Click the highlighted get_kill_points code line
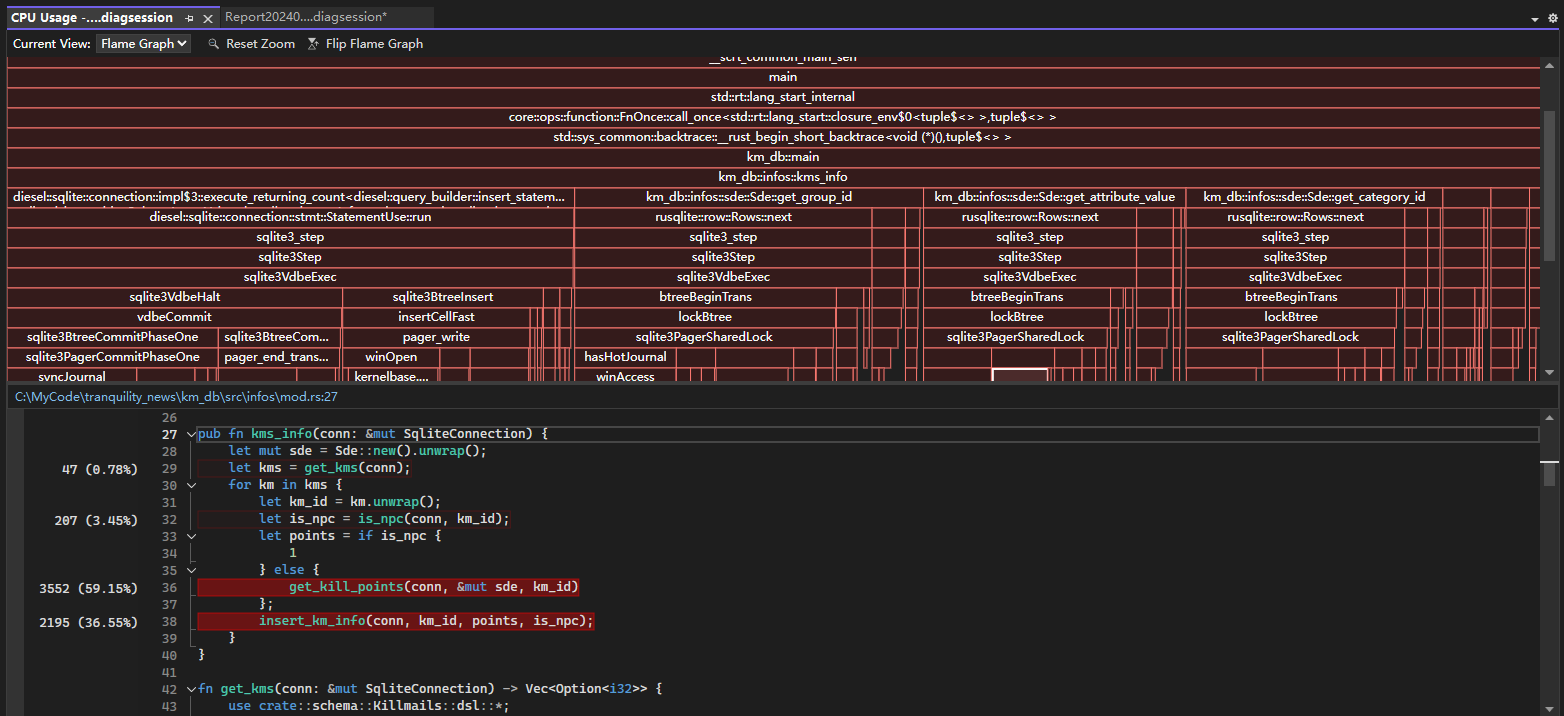The height and width of the screenshot is (716, 1564). (x=433, y=587)
